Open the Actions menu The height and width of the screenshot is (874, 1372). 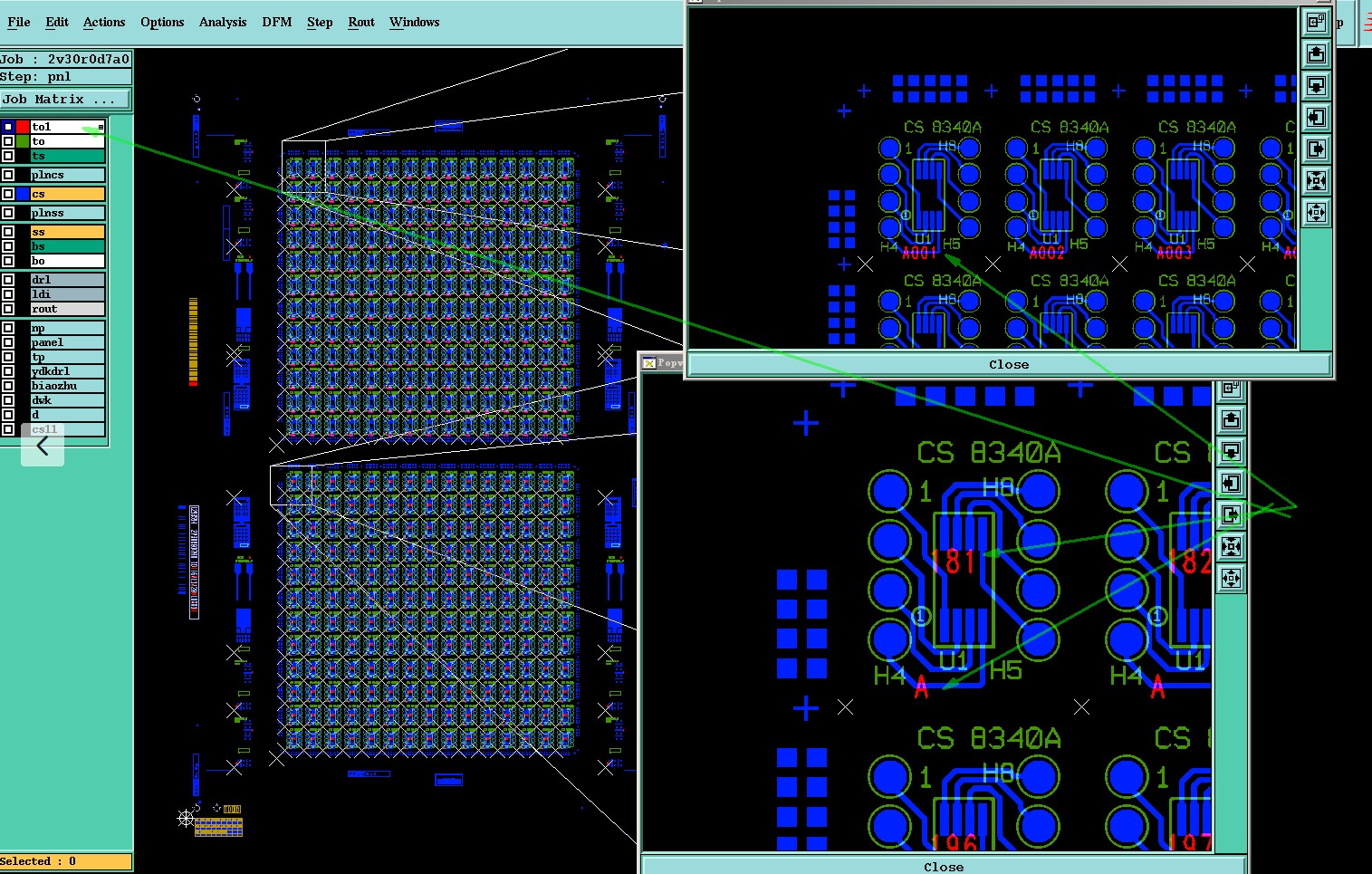pos(104,22)
